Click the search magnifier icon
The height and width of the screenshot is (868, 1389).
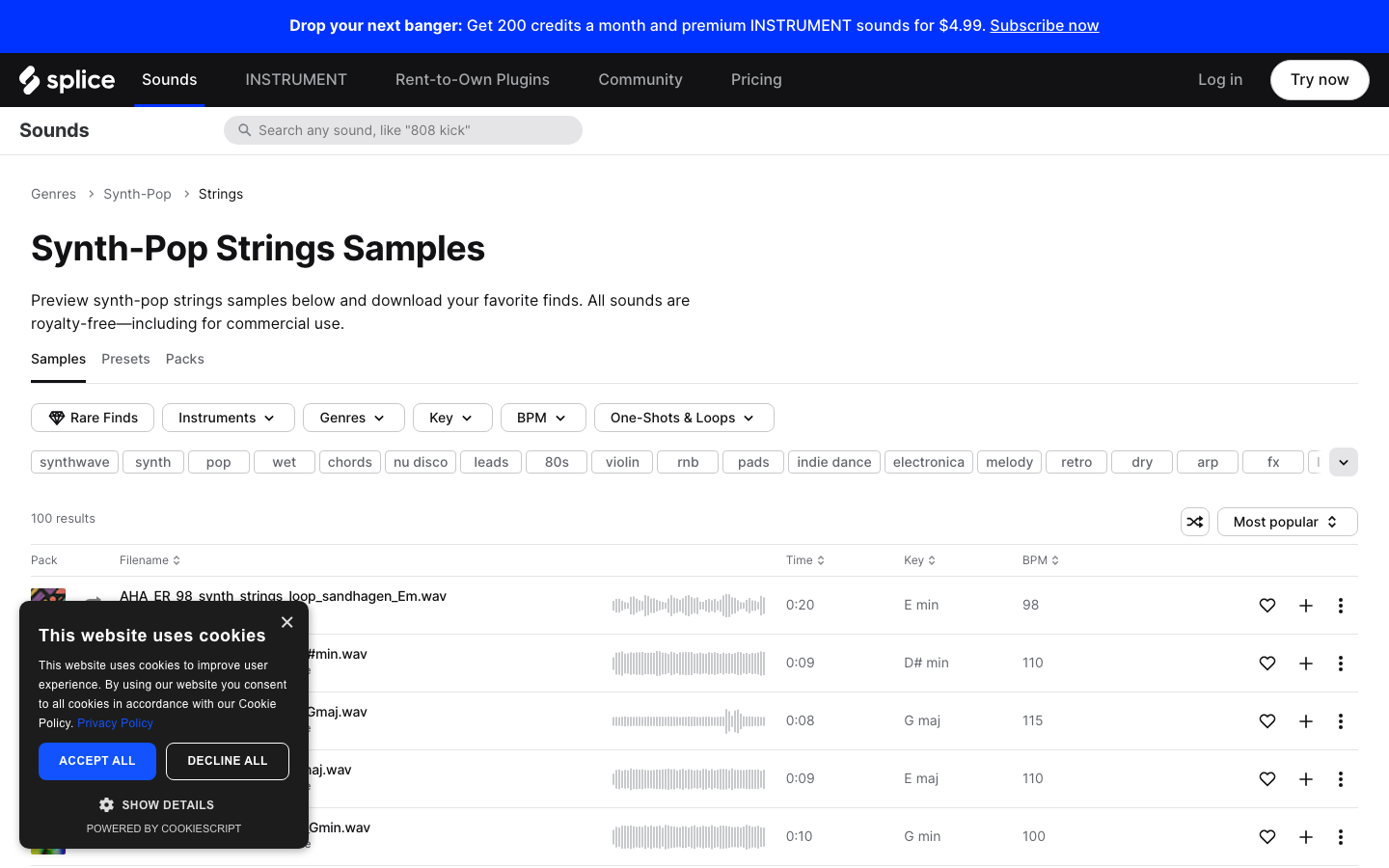pyautogui.click(x=245, y=130)
